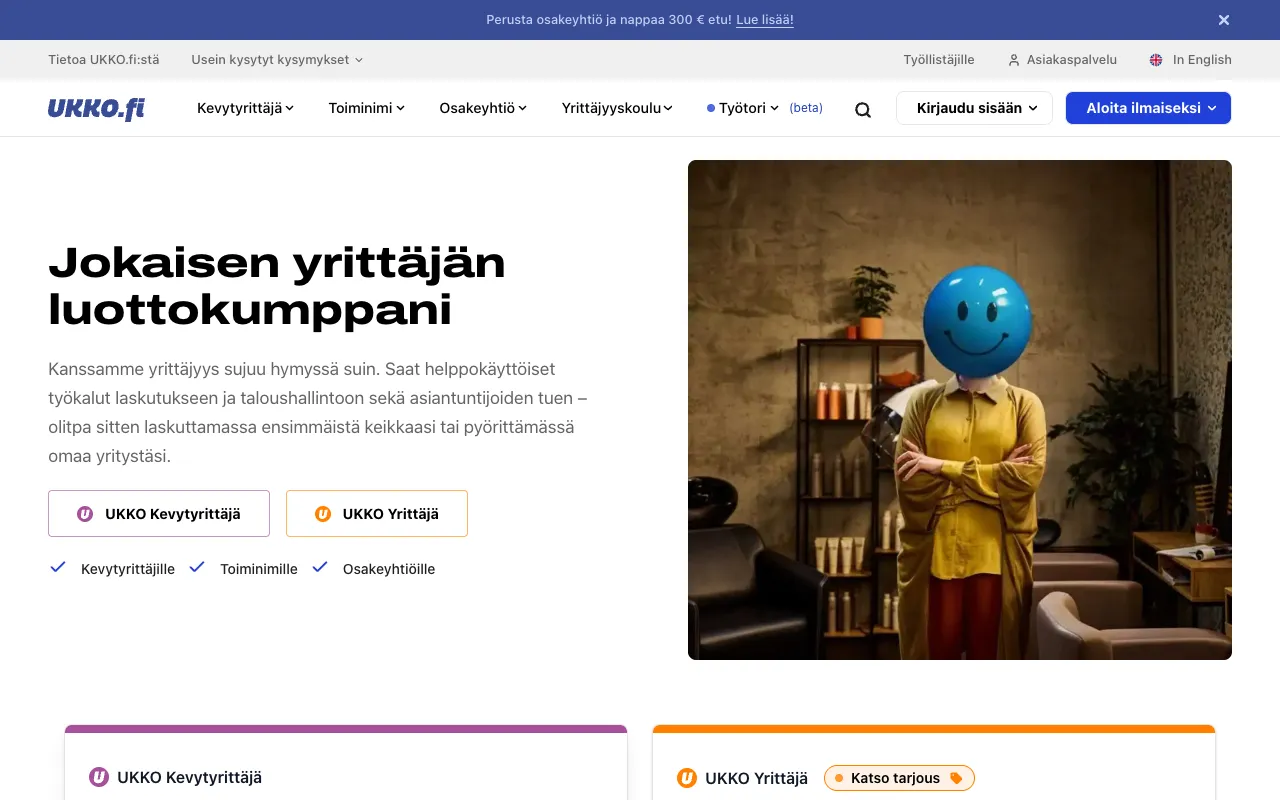This screenshot has width=1280, height=800.
Task: Switch language to In English
Action: coord(1202,60)
